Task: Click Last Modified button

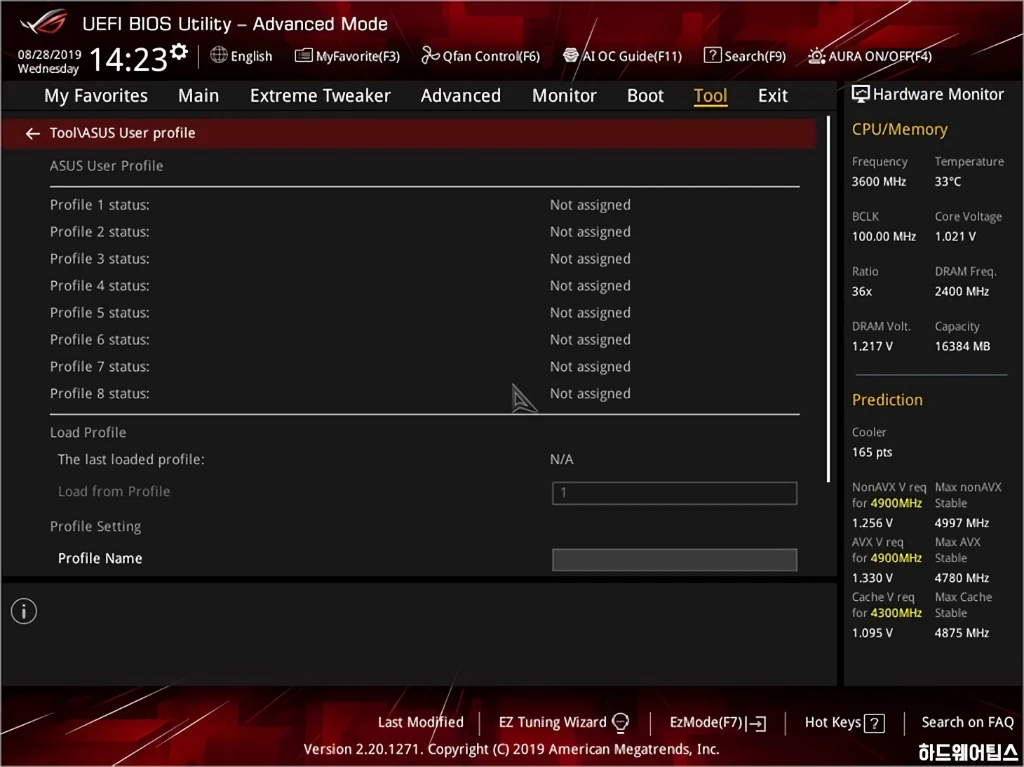Action: tap(421, 722)
